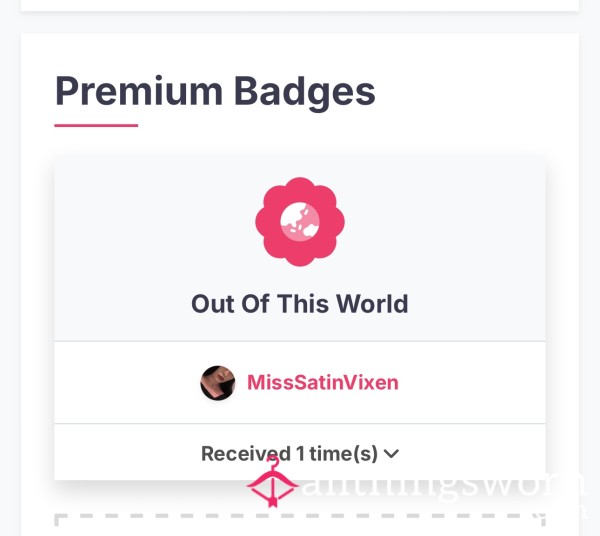
Task: Click the globe symbol inside the badge
Action: pos(300,222)
